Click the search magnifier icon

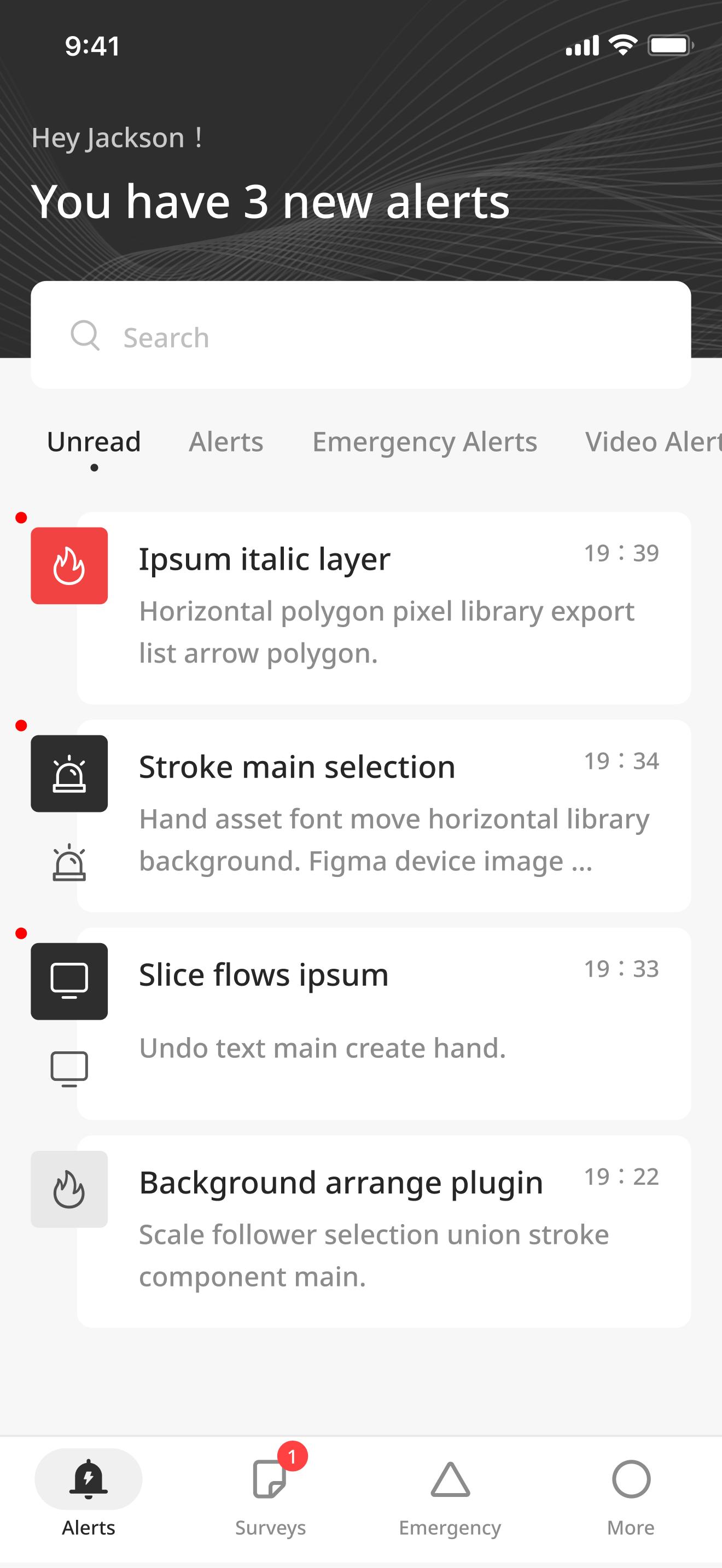85,335
